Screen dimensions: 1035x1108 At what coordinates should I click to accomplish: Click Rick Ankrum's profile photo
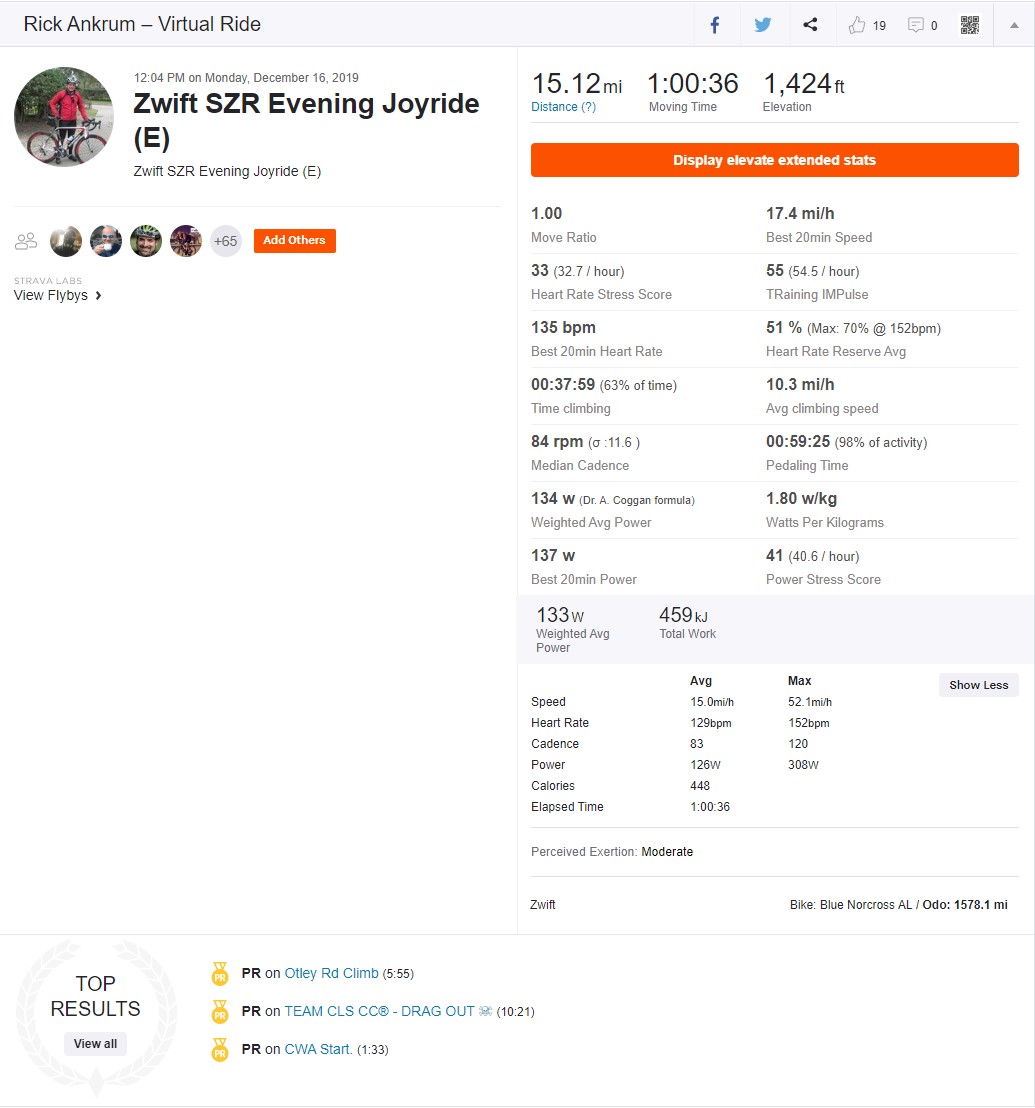tap(64, 117)
